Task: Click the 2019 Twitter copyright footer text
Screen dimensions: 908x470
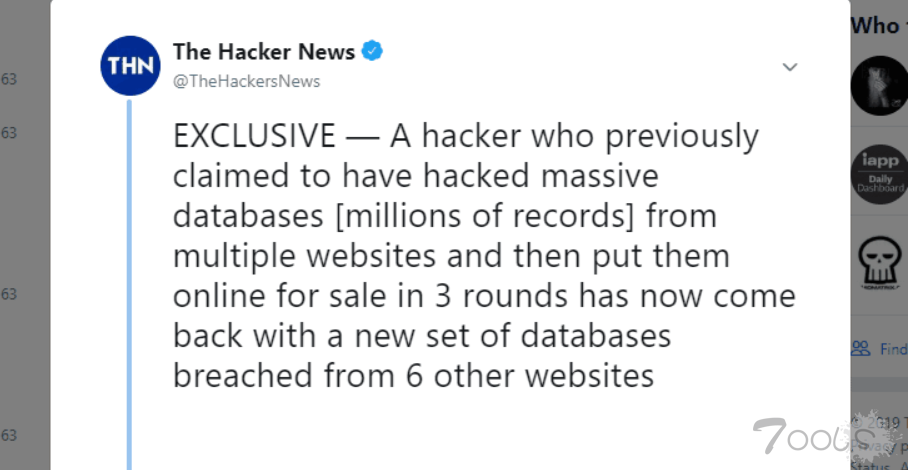Action: 885,422
